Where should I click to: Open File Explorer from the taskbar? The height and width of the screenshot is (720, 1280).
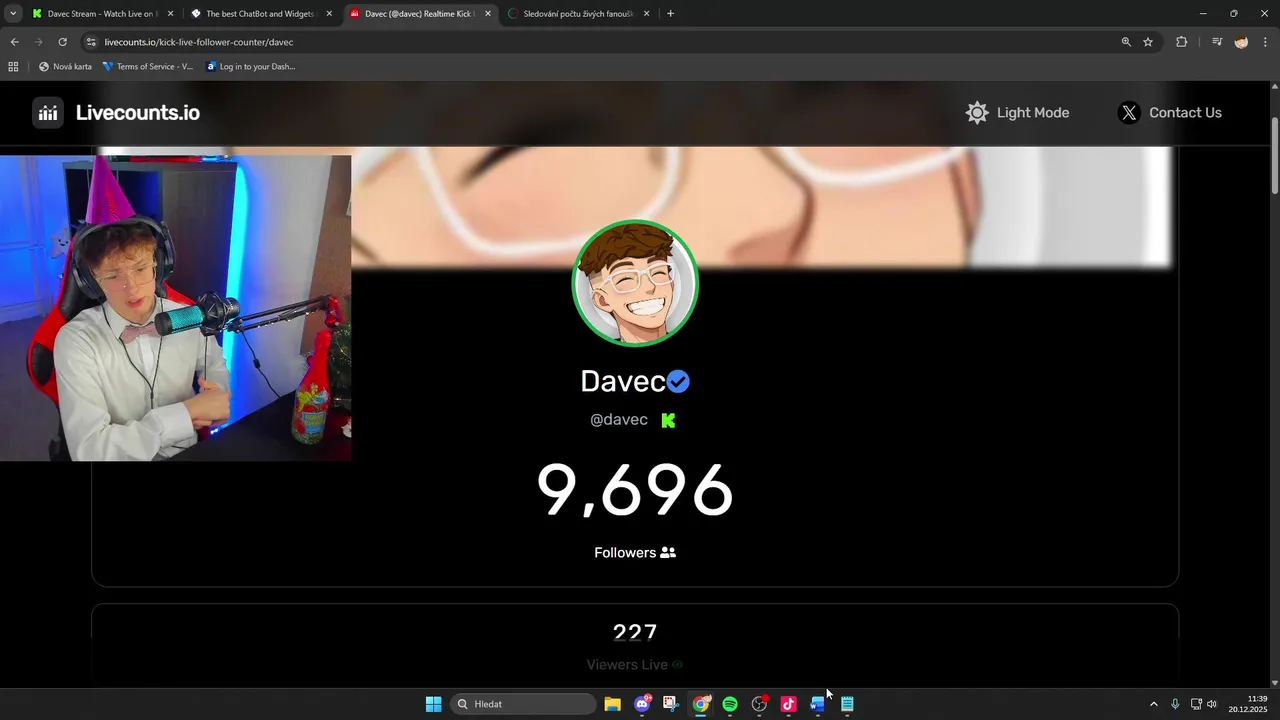click(612, 704)
